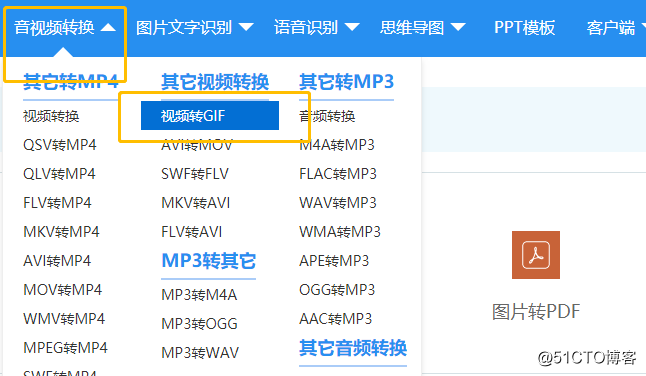Choose MKV转AVI conversion

(x=196, y=203)
